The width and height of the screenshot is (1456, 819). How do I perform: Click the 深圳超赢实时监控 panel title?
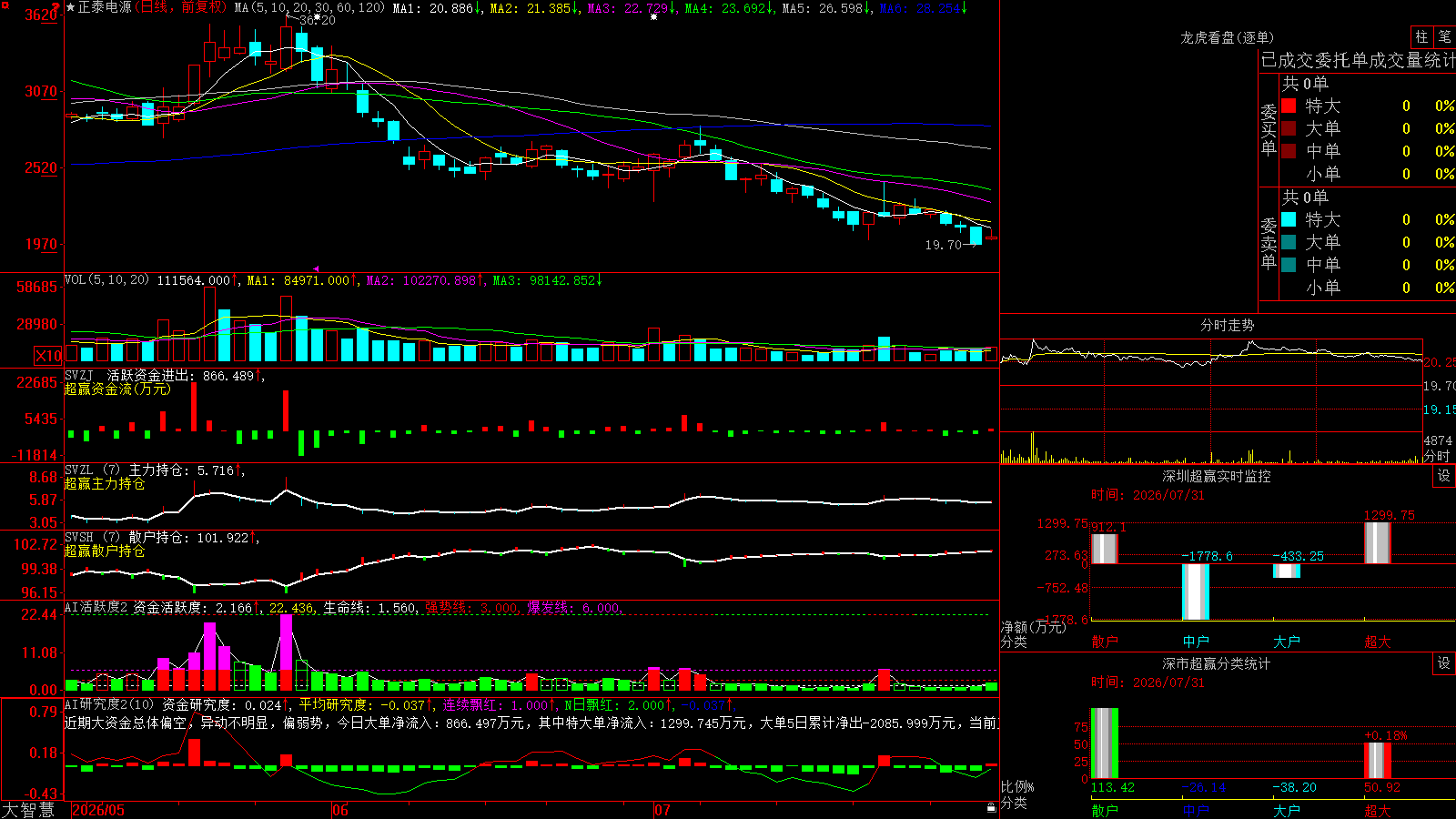(x=1216, y=476)
